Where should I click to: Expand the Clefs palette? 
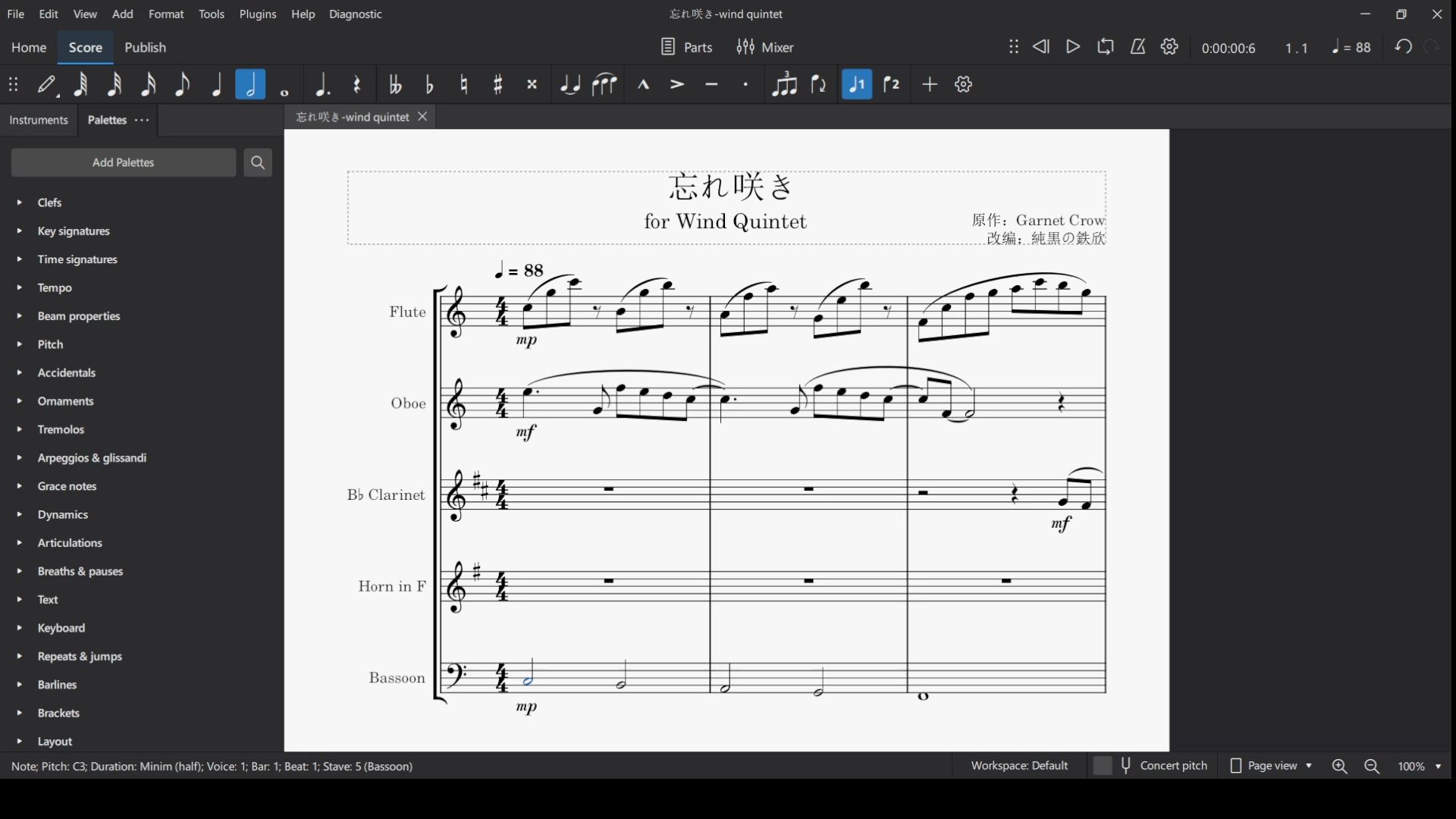(20, 202)
